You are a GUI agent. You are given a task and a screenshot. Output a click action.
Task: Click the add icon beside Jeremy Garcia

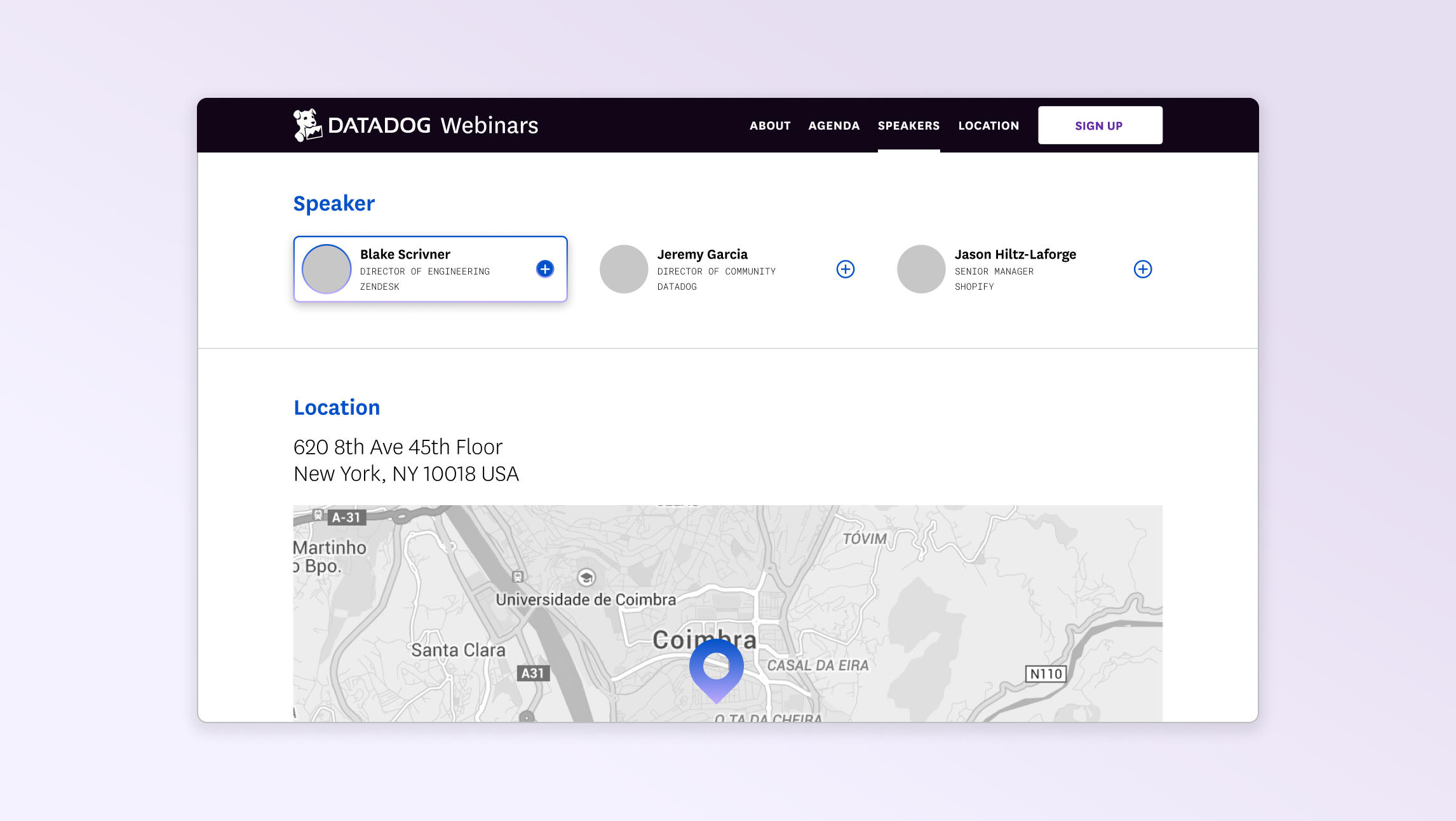845,269
